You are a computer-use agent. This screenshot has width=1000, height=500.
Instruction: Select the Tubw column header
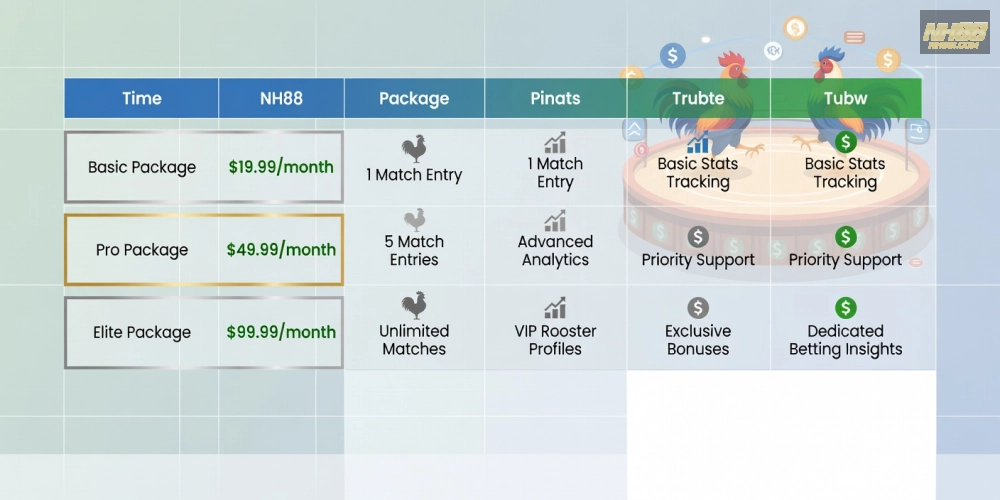846,98
